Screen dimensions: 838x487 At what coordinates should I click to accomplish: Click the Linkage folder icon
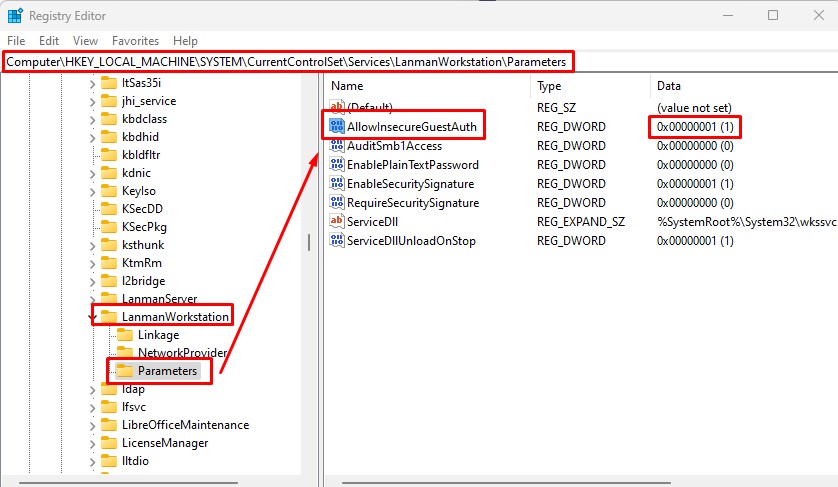click(125, 335)
